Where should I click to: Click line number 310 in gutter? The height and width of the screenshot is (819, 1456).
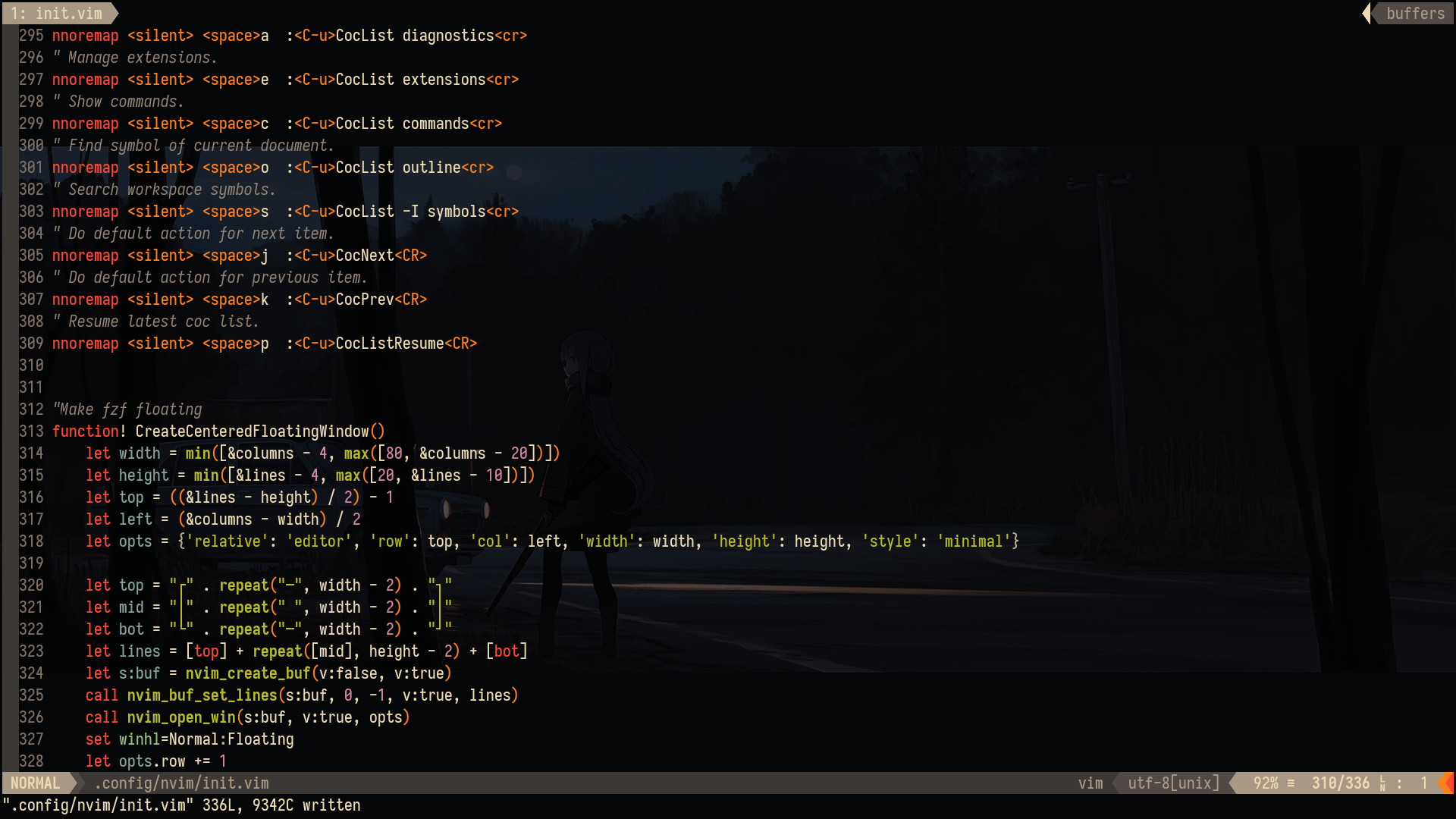[31, 366]
